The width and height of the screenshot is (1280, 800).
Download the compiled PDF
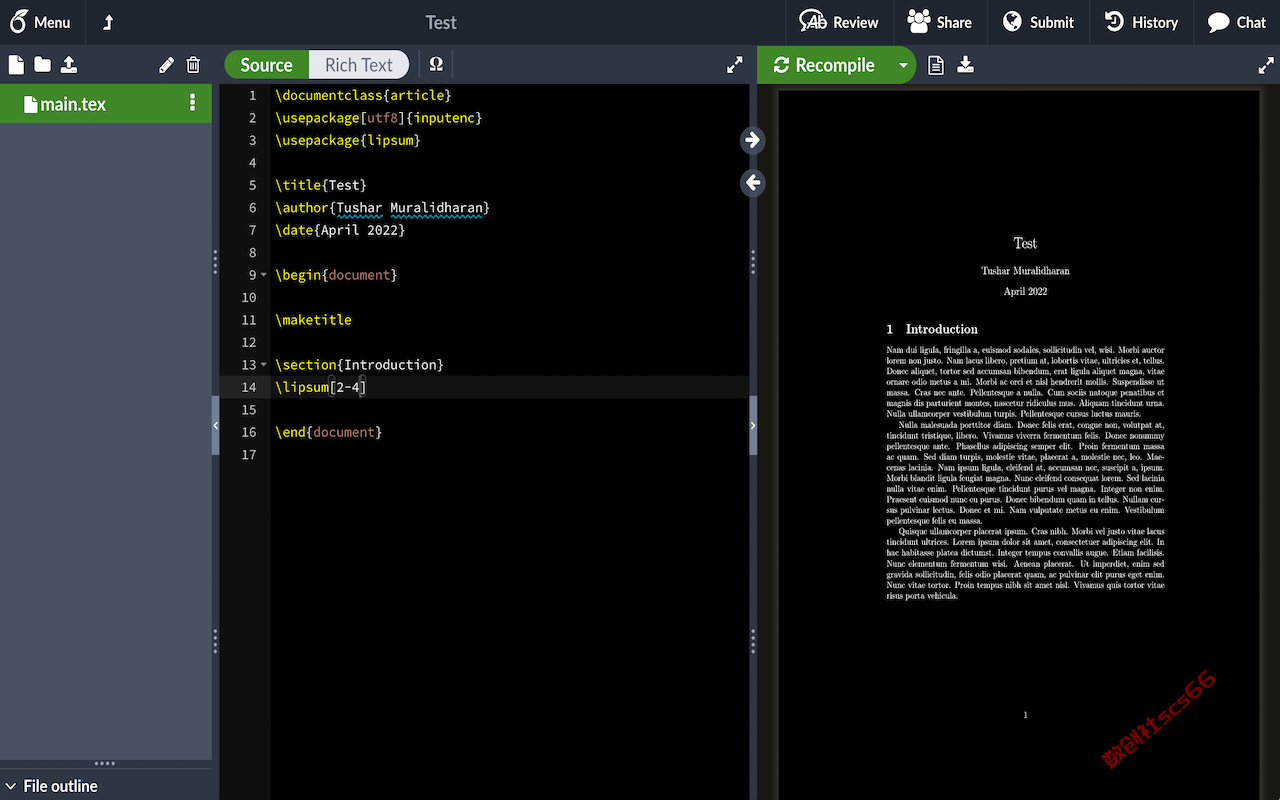tap(966, 65)
